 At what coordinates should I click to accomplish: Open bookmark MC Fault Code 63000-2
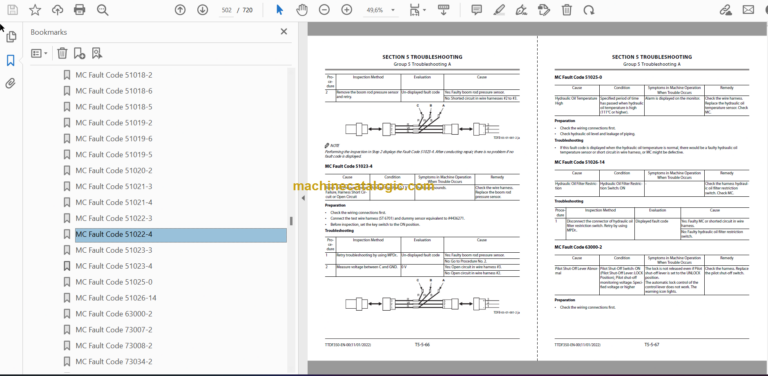(x=114, y=314)
